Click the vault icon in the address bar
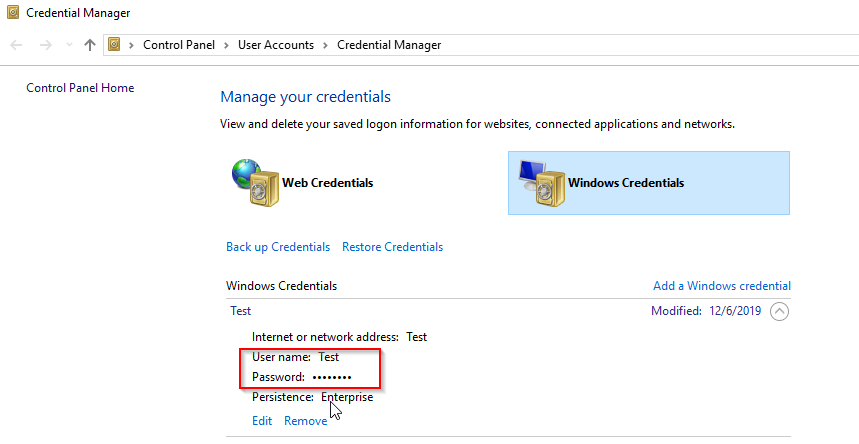 [114, 44]
